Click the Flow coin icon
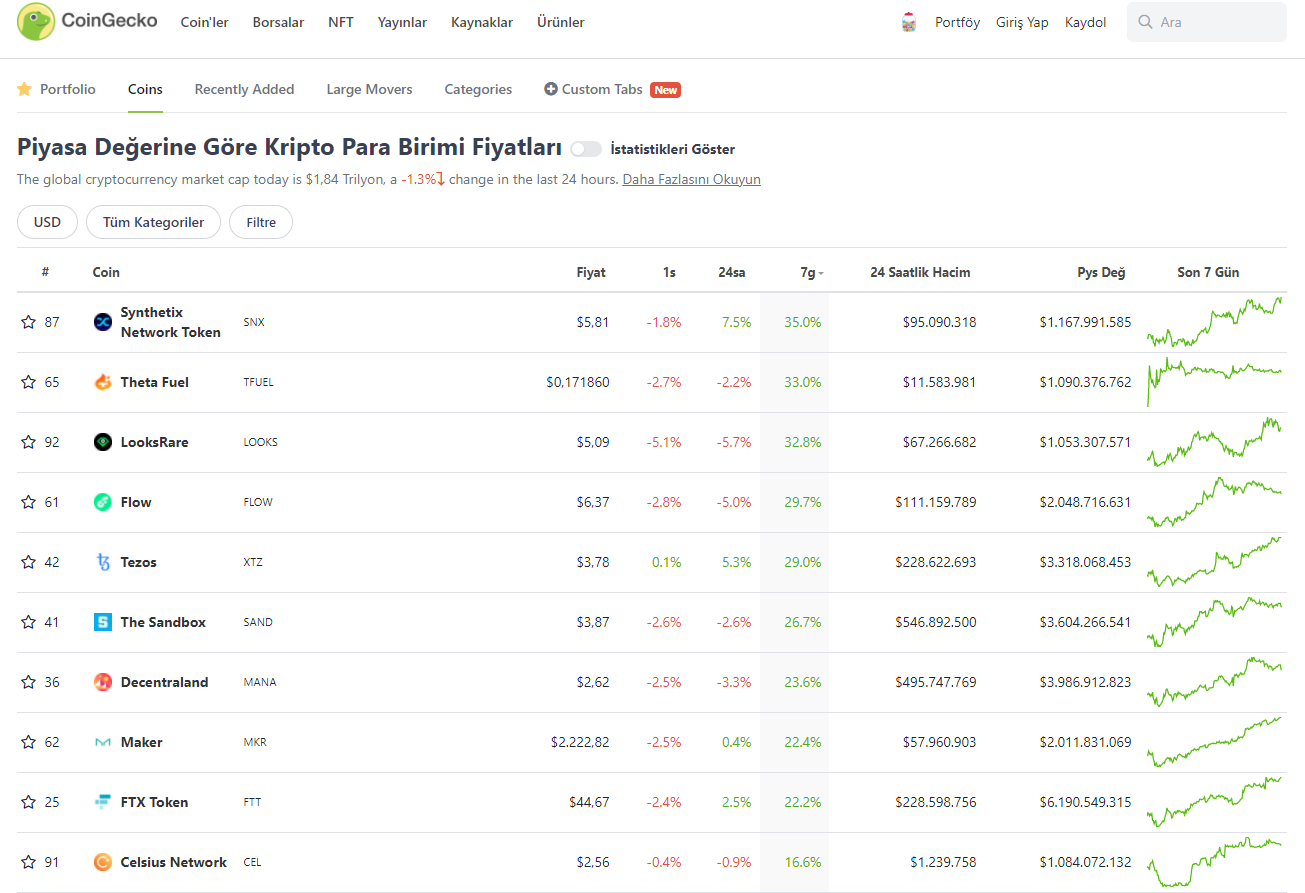The image size is (1305, 893). click(103, 502)
